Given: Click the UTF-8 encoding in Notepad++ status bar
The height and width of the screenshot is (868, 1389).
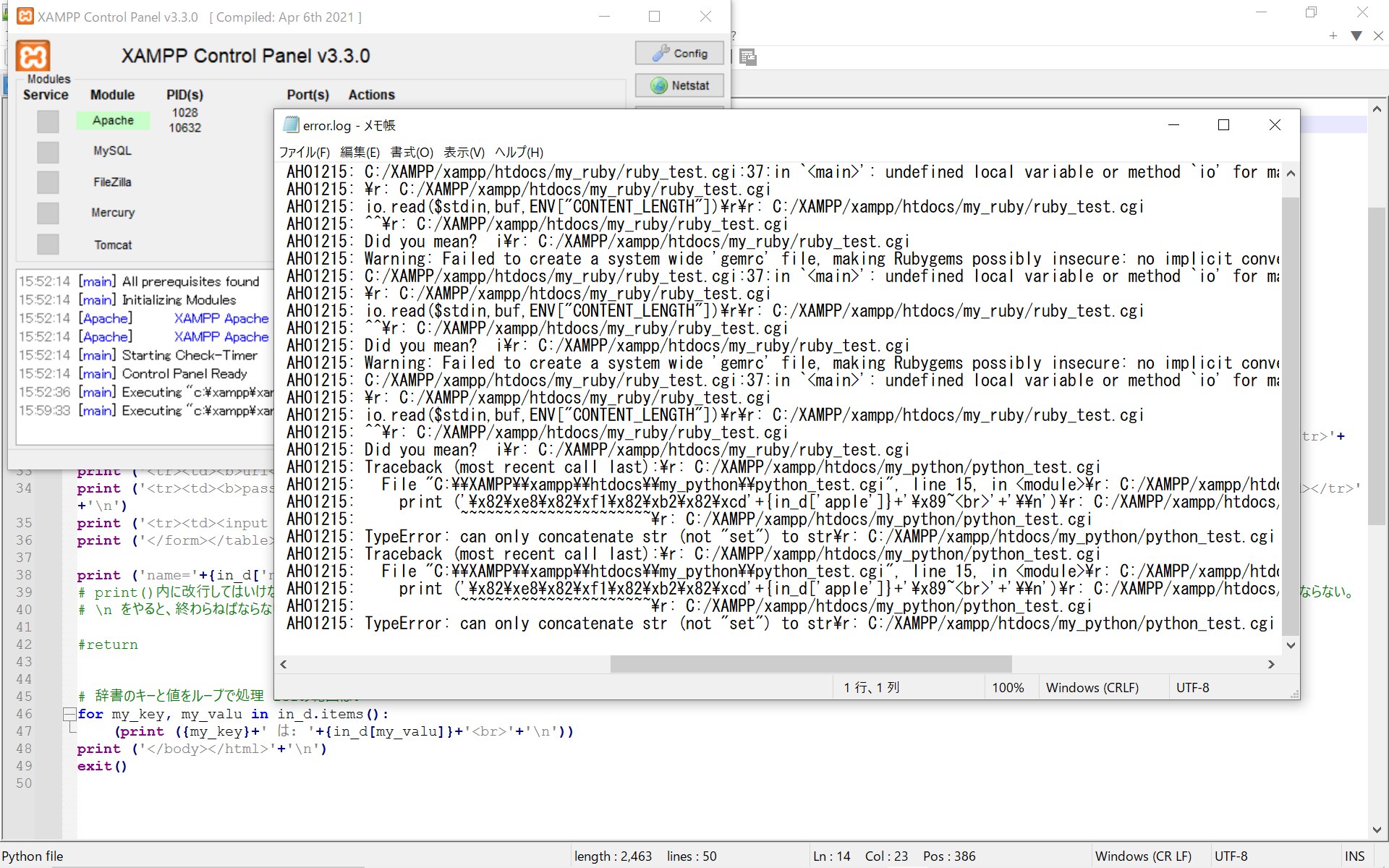Looking at the screenshot, I should 1231,856.
